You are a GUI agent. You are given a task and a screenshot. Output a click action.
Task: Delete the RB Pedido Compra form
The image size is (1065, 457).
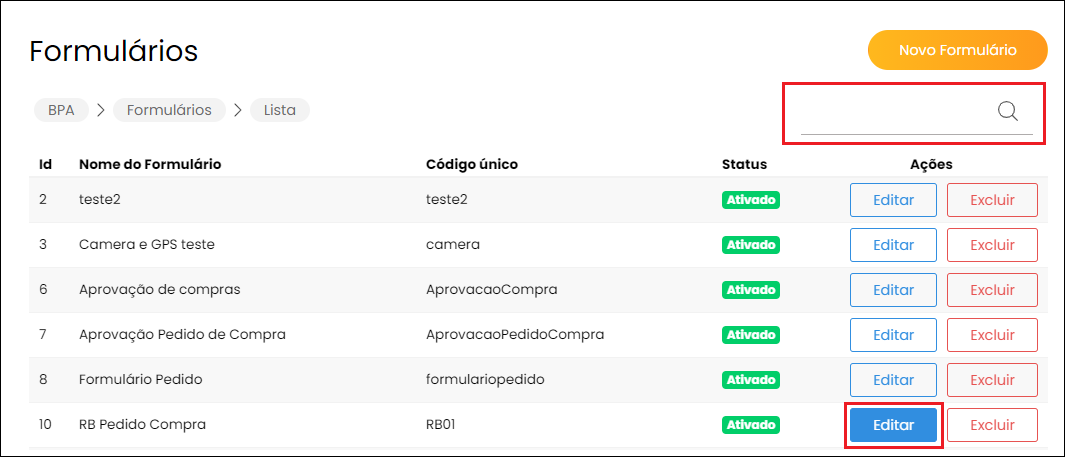click(992, 425)
